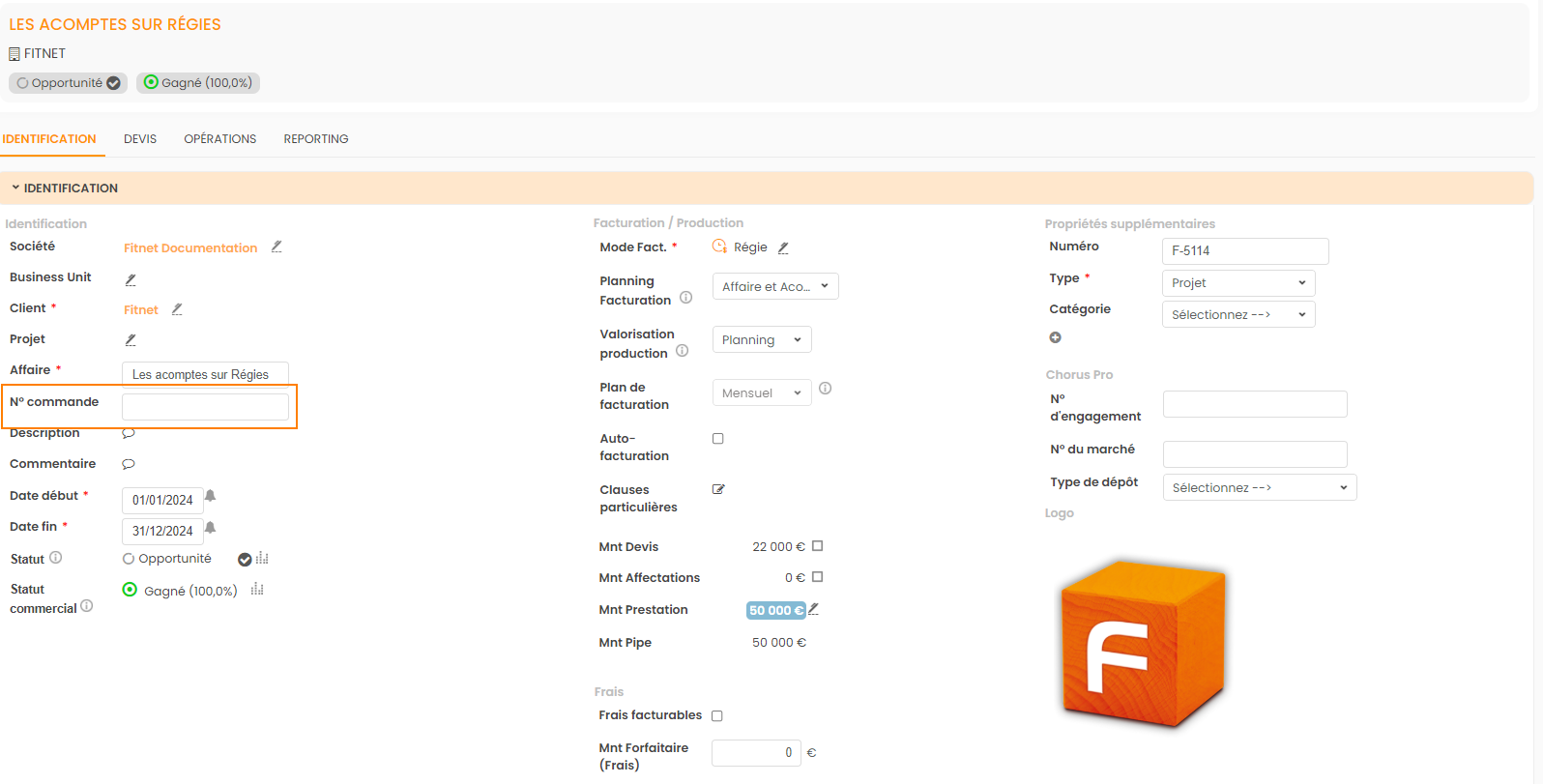
Task: Edit Mnt Prestation with pencil icon
Action: point(814,609)
